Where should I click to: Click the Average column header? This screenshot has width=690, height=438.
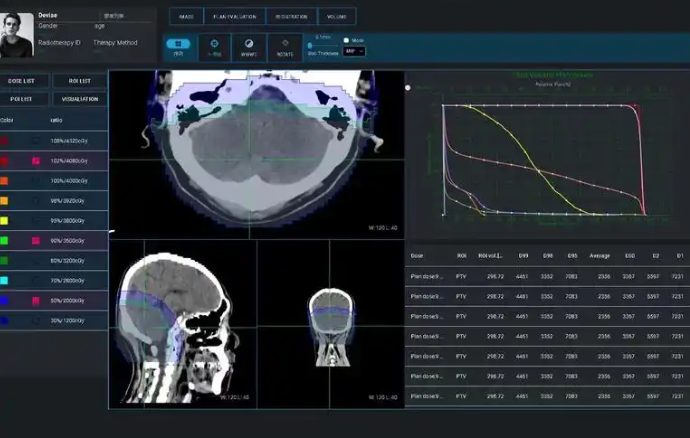pyautogui.click(x=599, y=256)
